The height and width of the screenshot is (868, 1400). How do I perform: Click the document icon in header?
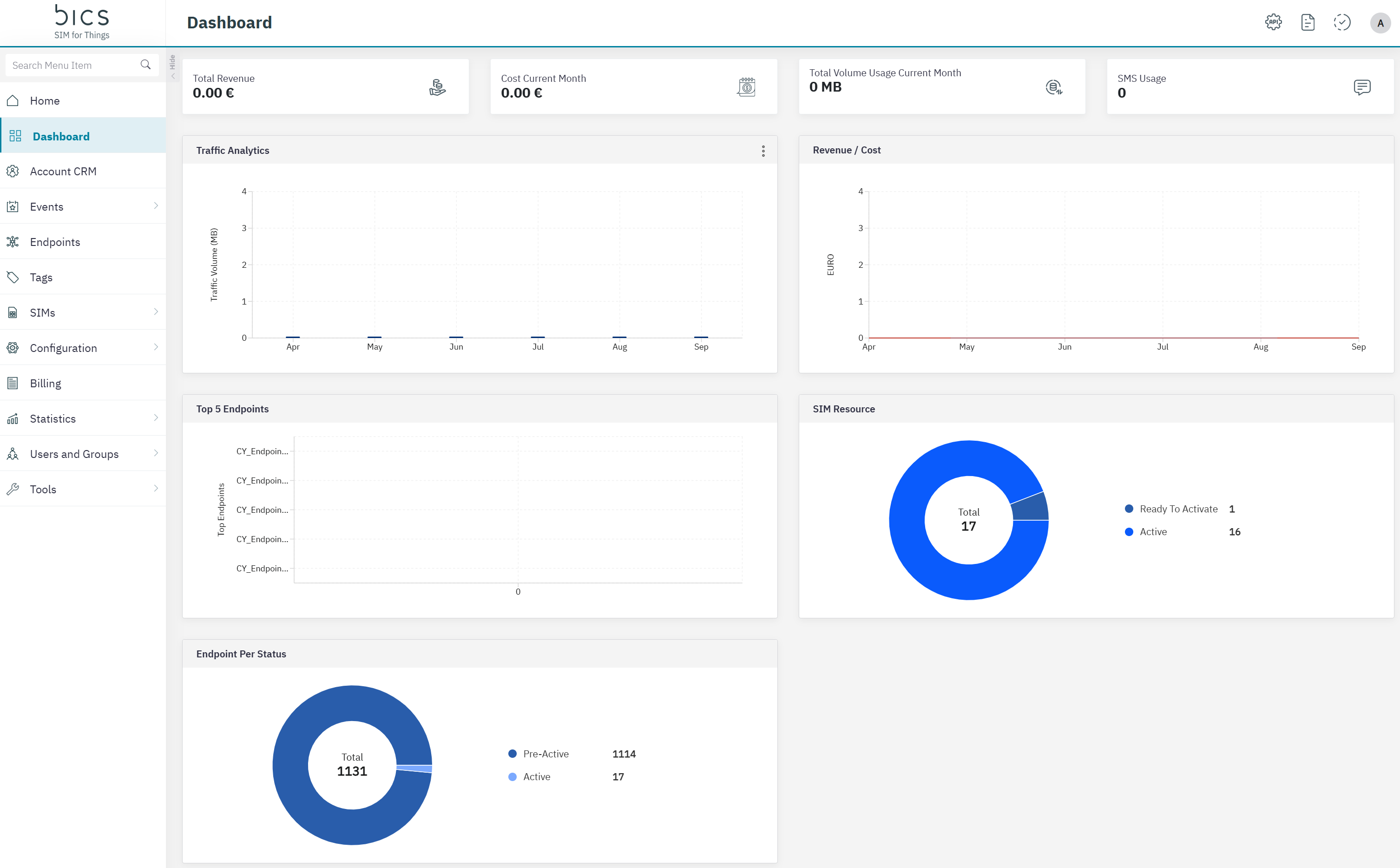pyautogui.click(x=1308, y=22)
